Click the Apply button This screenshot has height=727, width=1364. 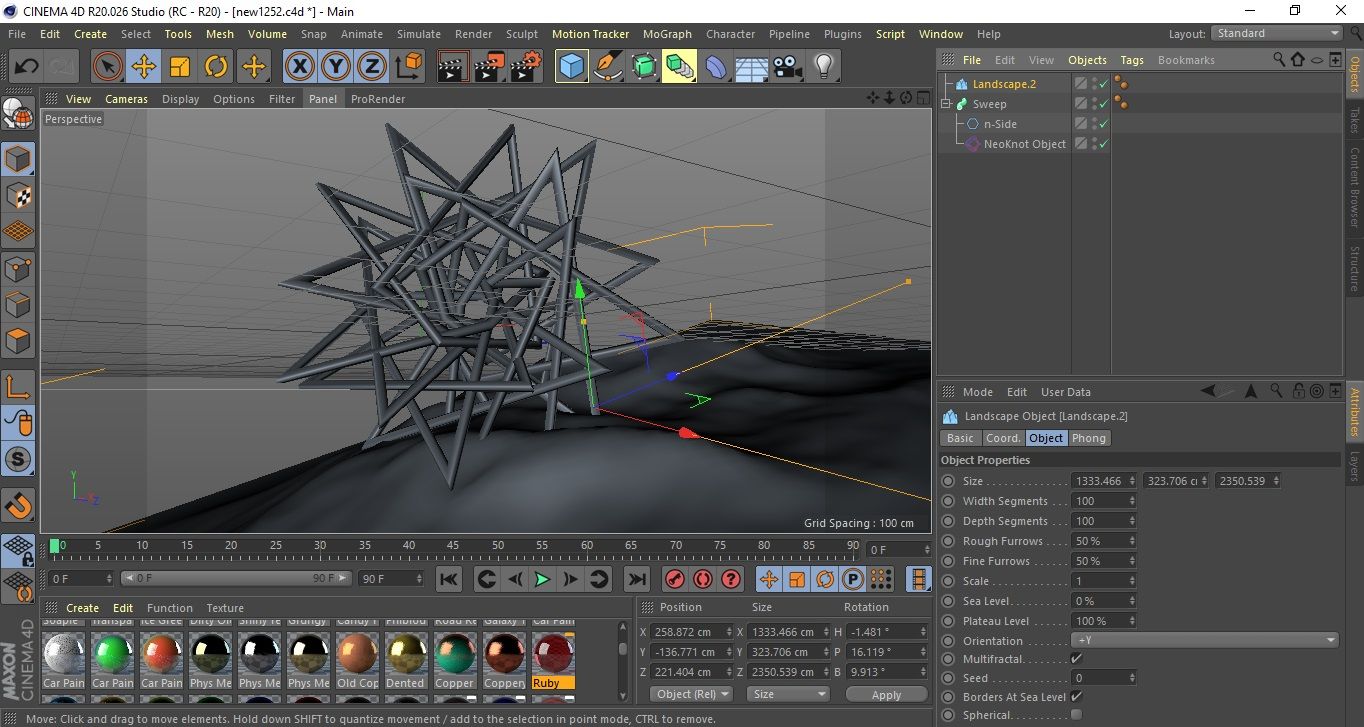click(x=886, y=694)
